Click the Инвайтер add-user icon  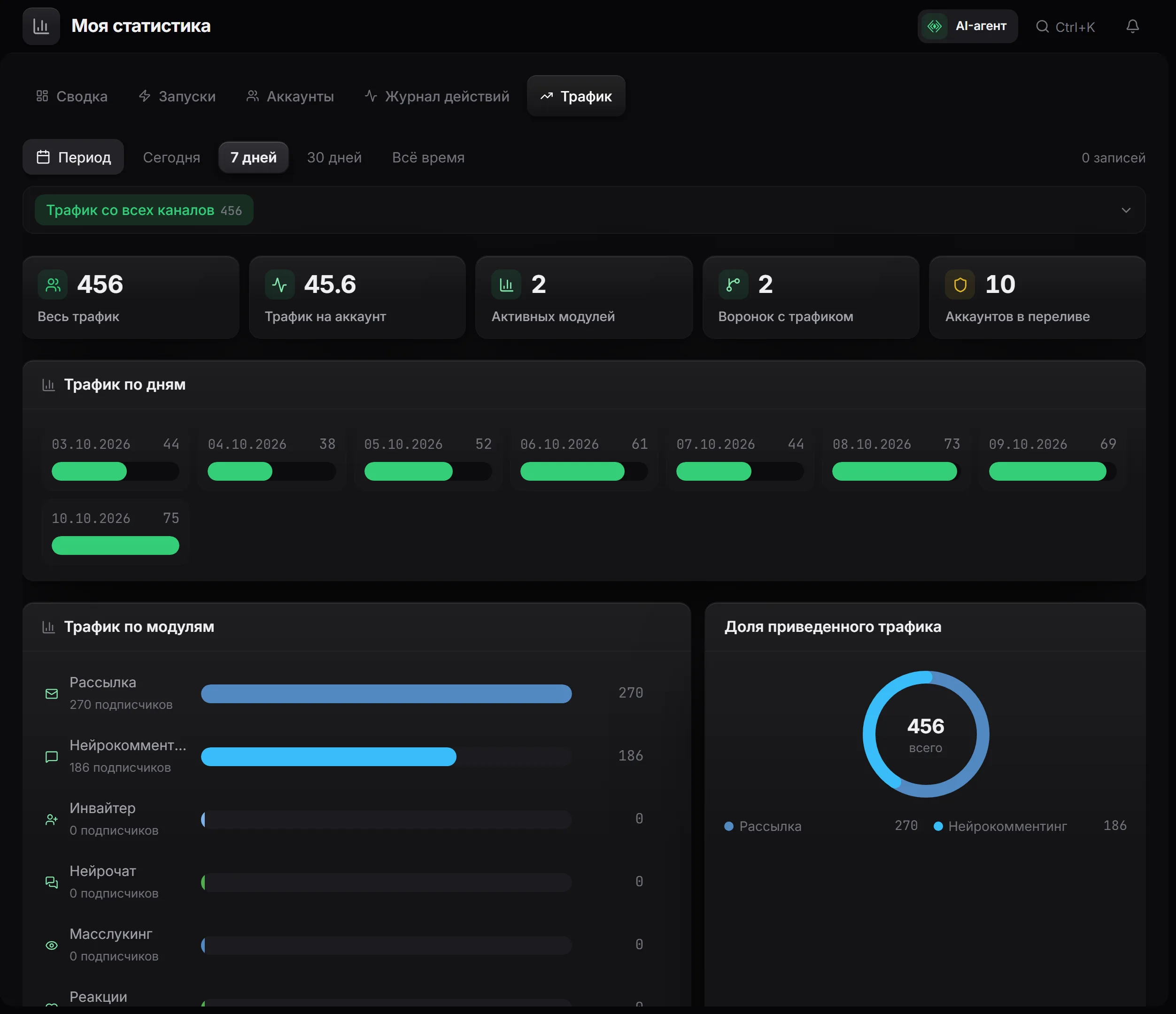(52, 820)
